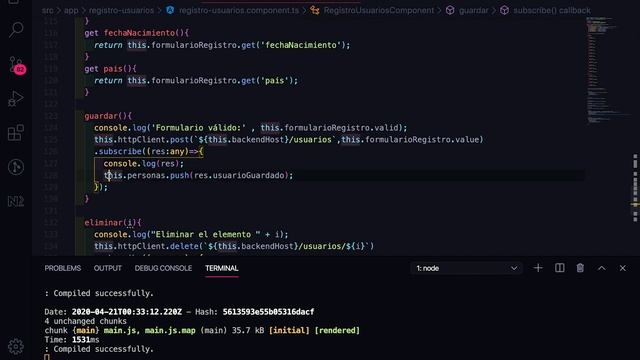The image size is (640, 360).
Task: Open the Run and Debug view
Action: pyautogui.click(x=16, y=99)
